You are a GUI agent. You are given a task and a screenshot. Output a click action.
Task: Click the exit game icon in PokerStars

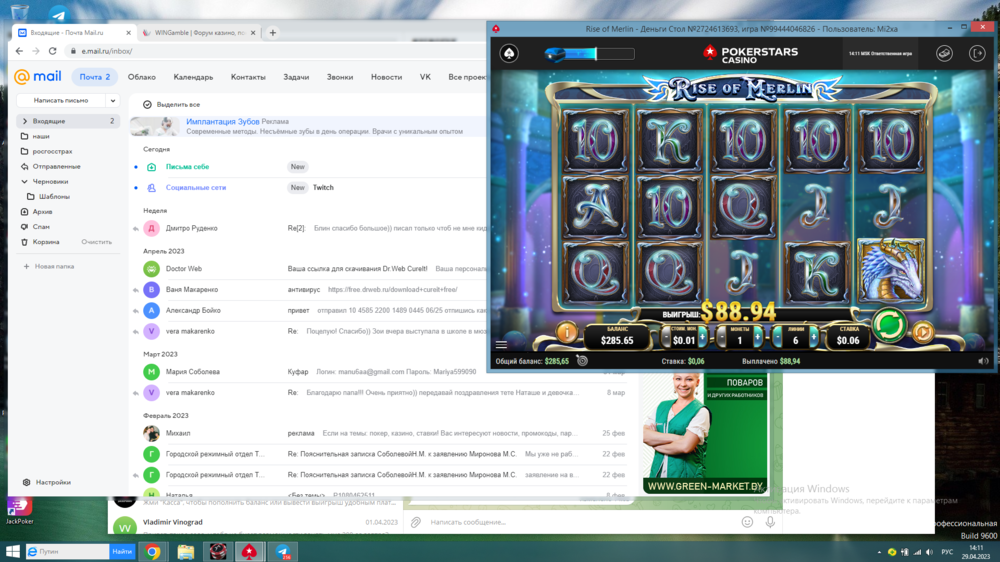coord(977,53)
